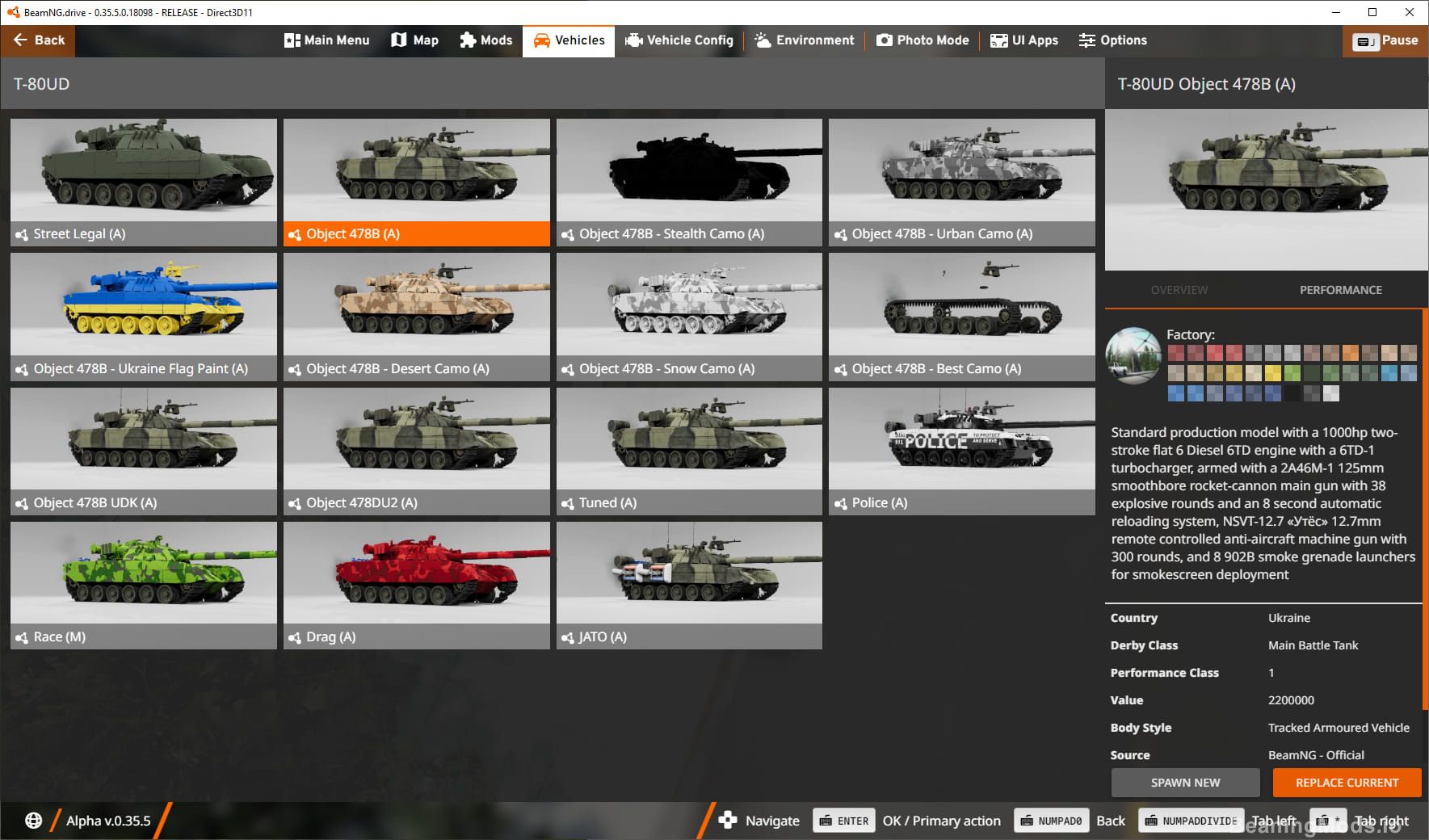Click the NUMPADDIVIDE key hint icon
Image resolution: width=1429 pixels, height=840 pixels.
tap(1192, 821)
